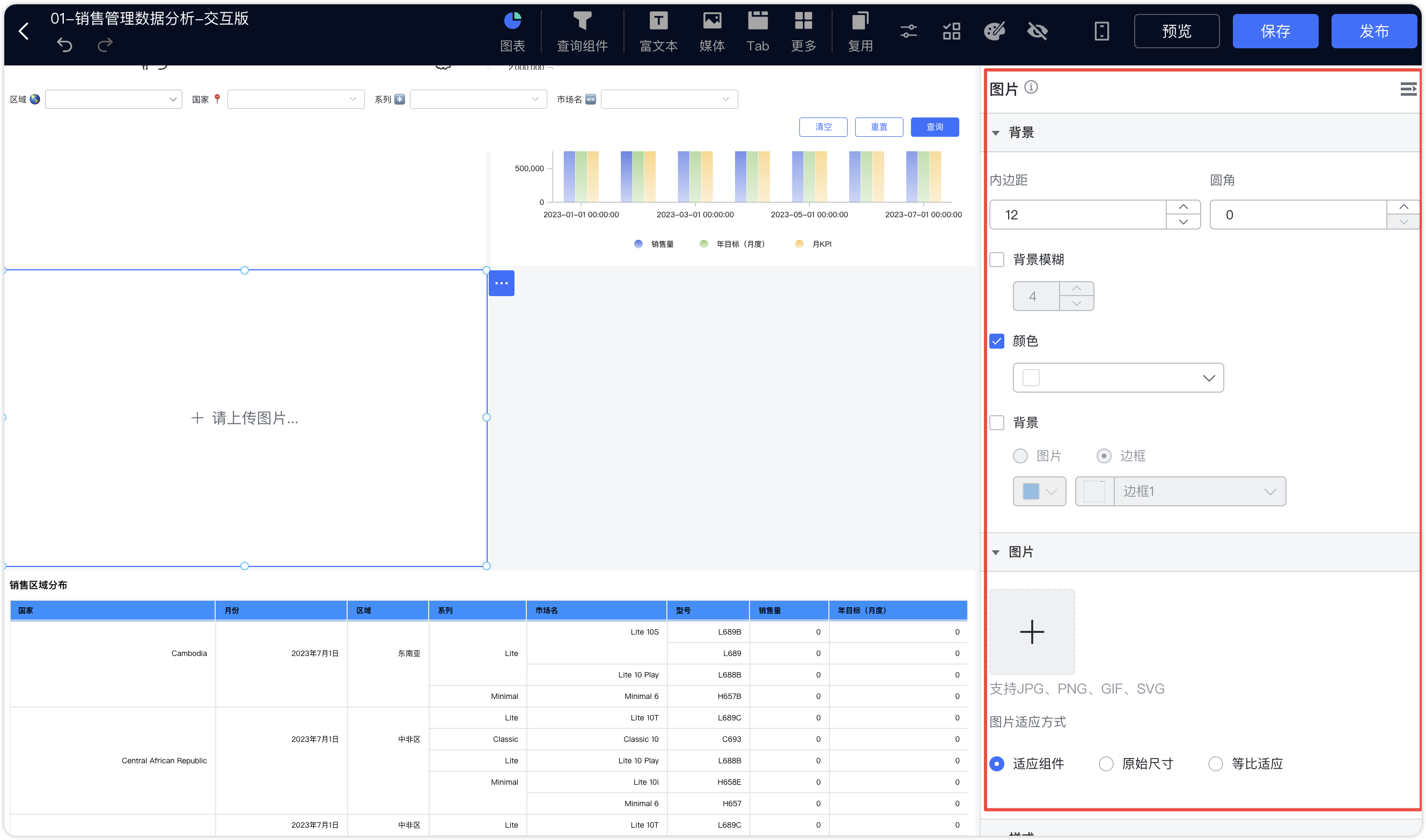Open the 图表 chart menu

(x=512, y=32)
